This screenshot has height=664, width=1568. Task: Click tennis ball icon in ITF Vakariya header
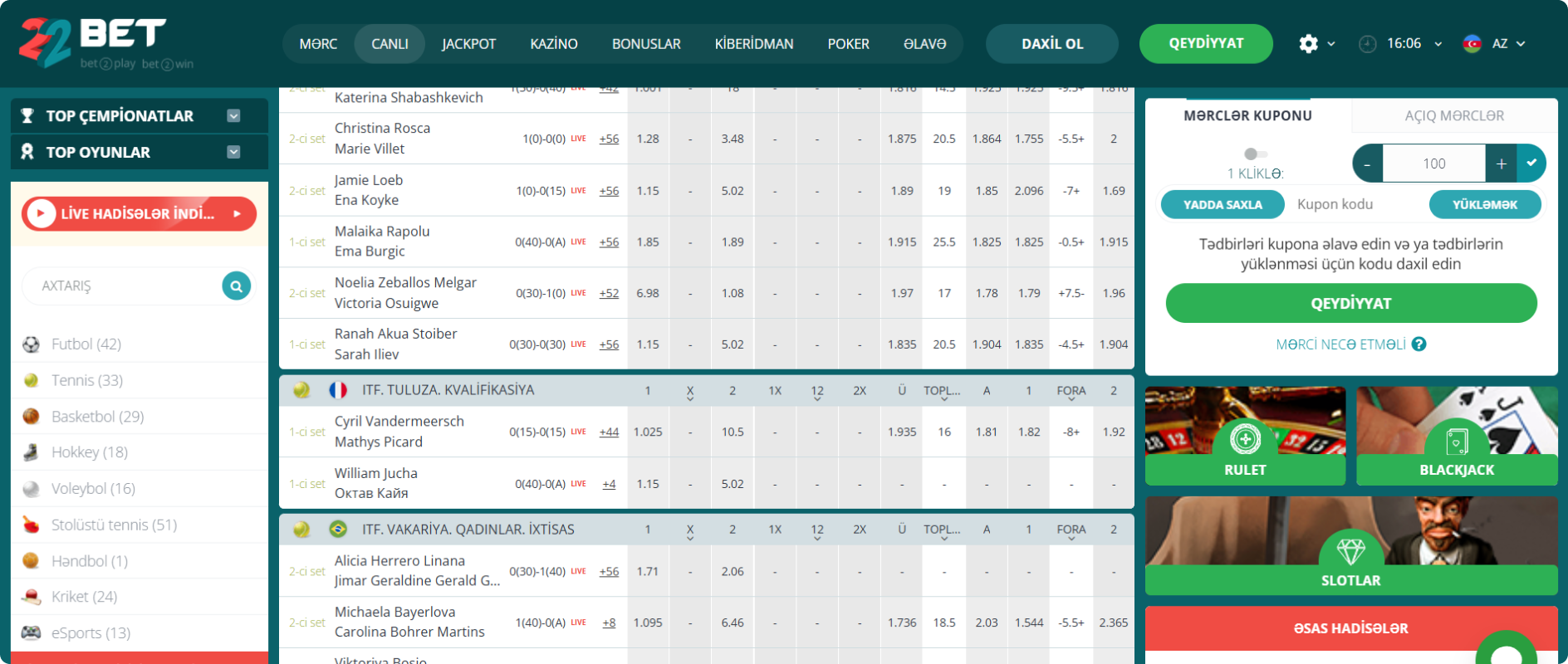click(301, 529)
